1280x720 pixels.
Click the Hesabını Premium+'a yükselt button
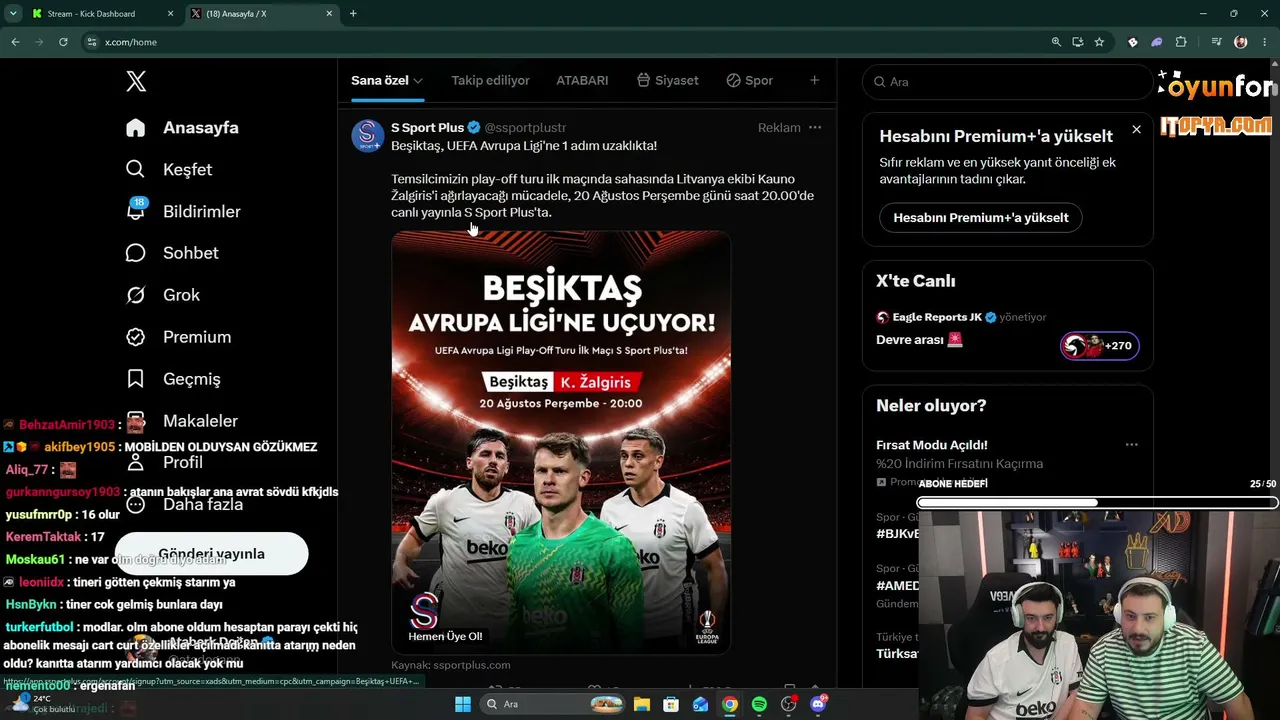coord(981,218)
